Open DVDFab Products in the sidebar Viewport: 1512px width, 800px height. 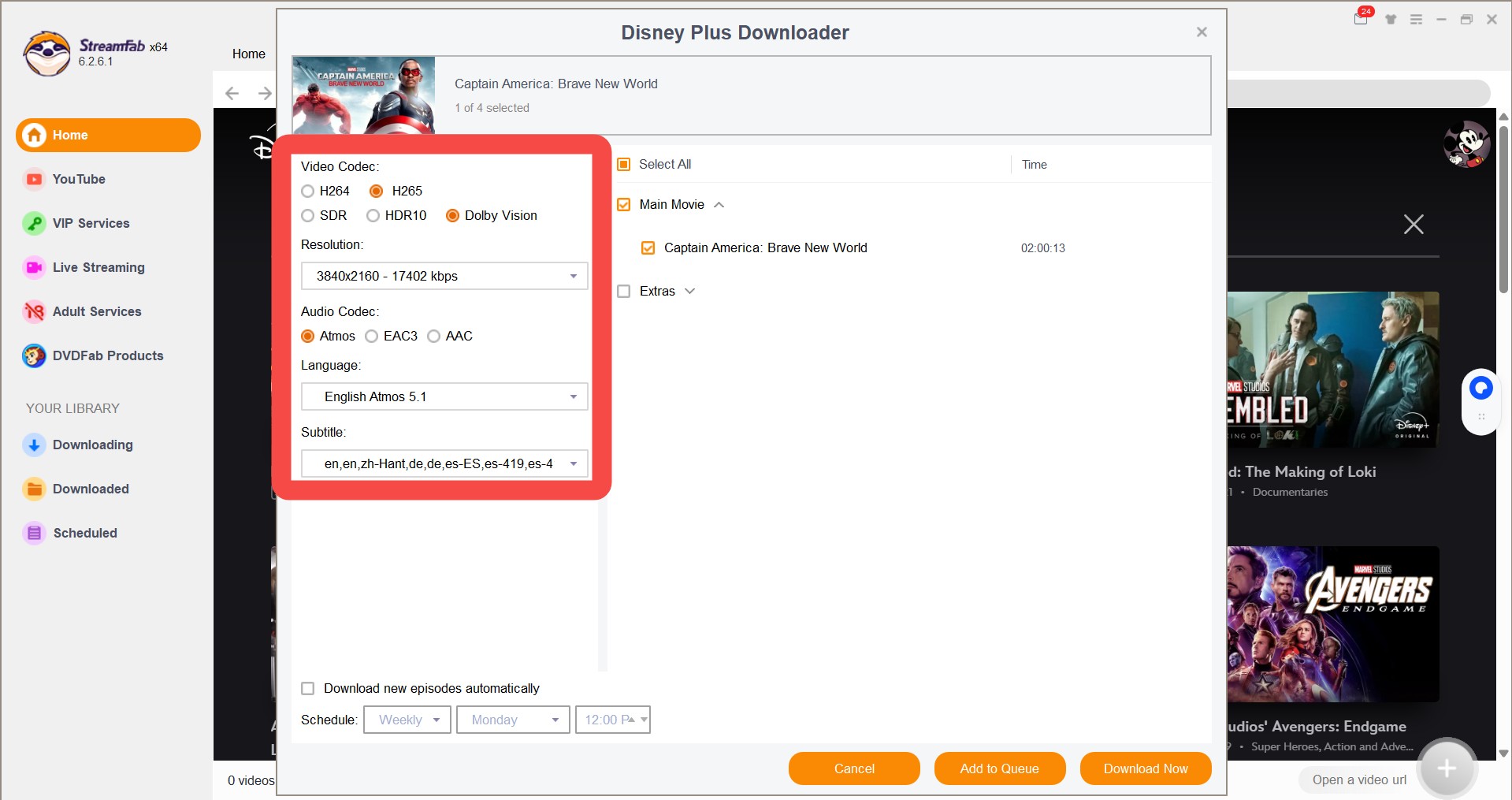tap(108, 355)
